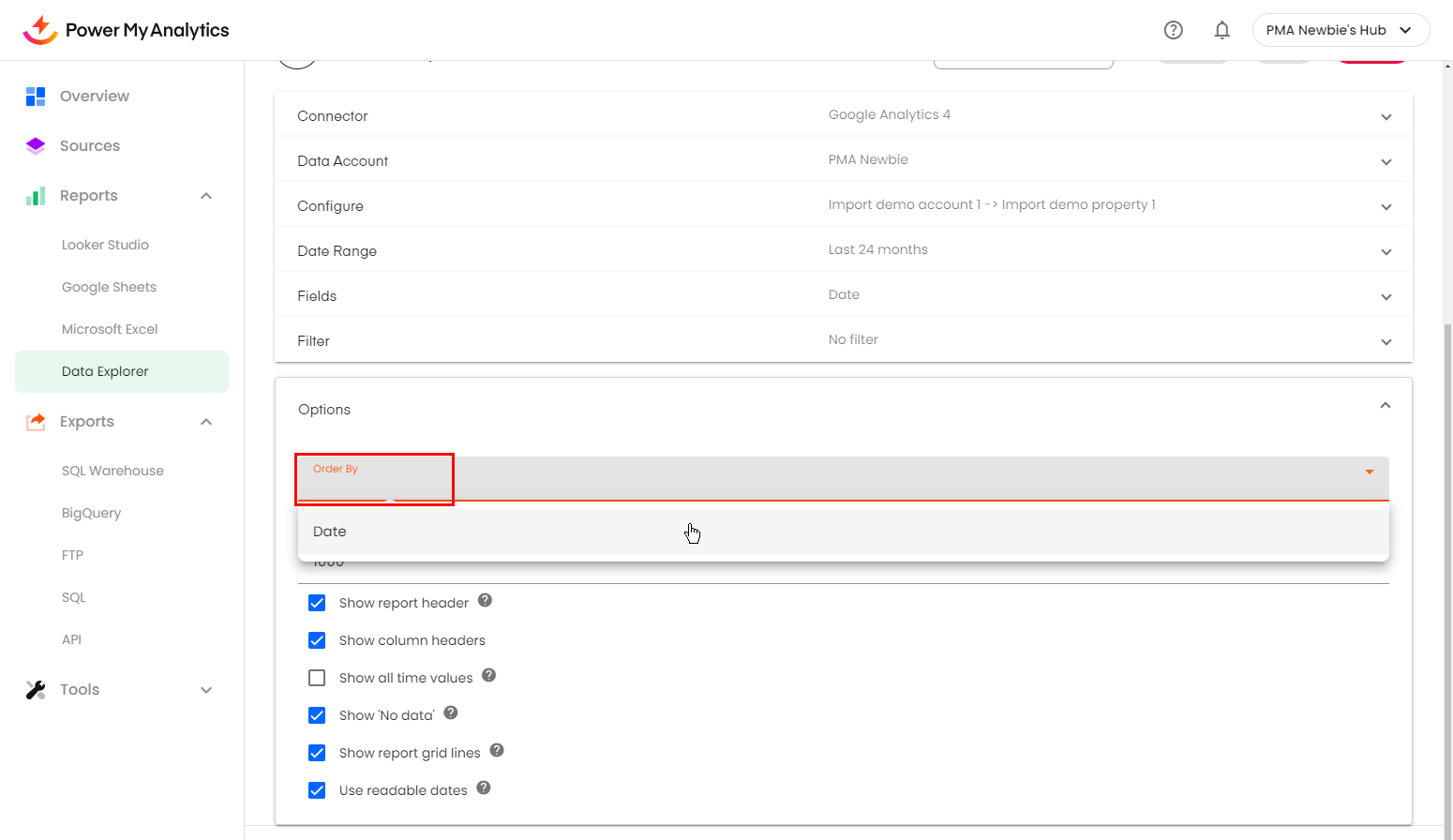1453x840 pixels.
Task: Click the help icon beside Show report header
Action: coord(485,601)
